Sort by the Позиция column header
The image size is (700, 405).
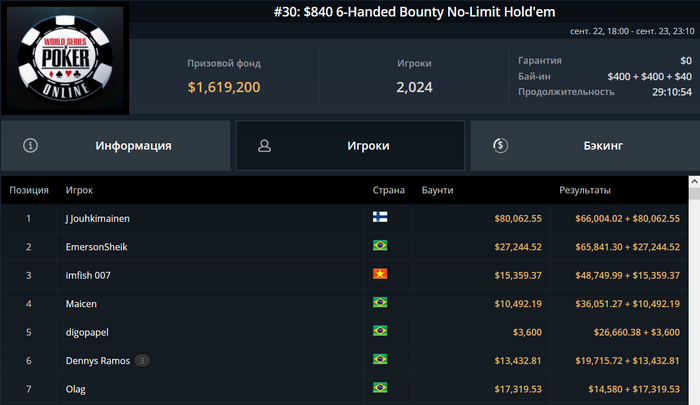[x=29, y=190]
